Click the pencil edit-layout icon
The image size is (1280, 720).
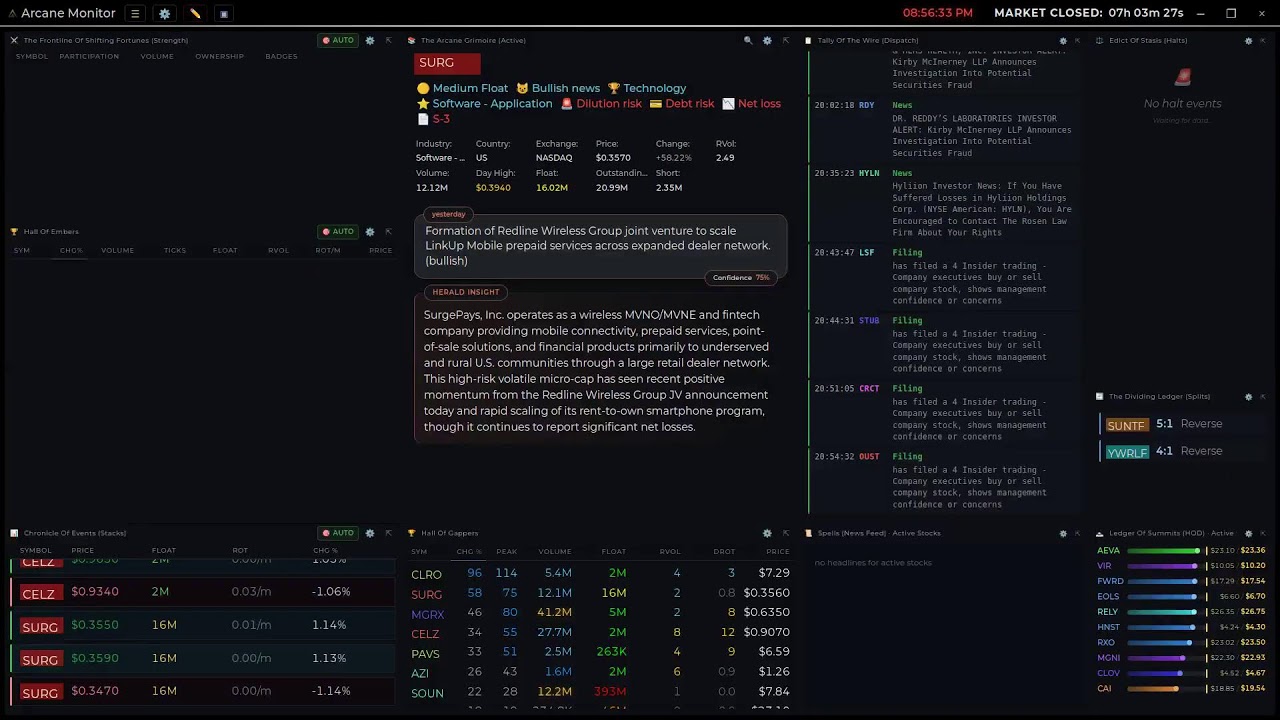[195, 13]
